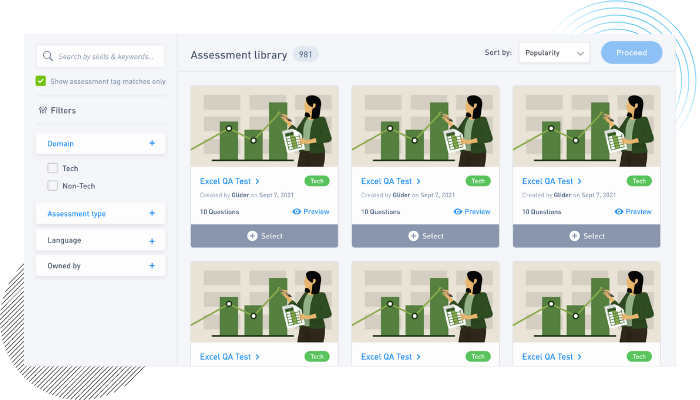Select the top-middle Excel QA Test card
Screen dimensions: 700x400
425,236
